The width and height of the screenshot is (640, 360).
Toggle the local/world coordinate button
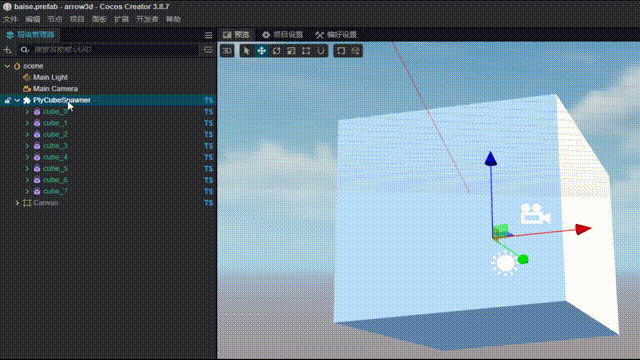coord(356,51)
